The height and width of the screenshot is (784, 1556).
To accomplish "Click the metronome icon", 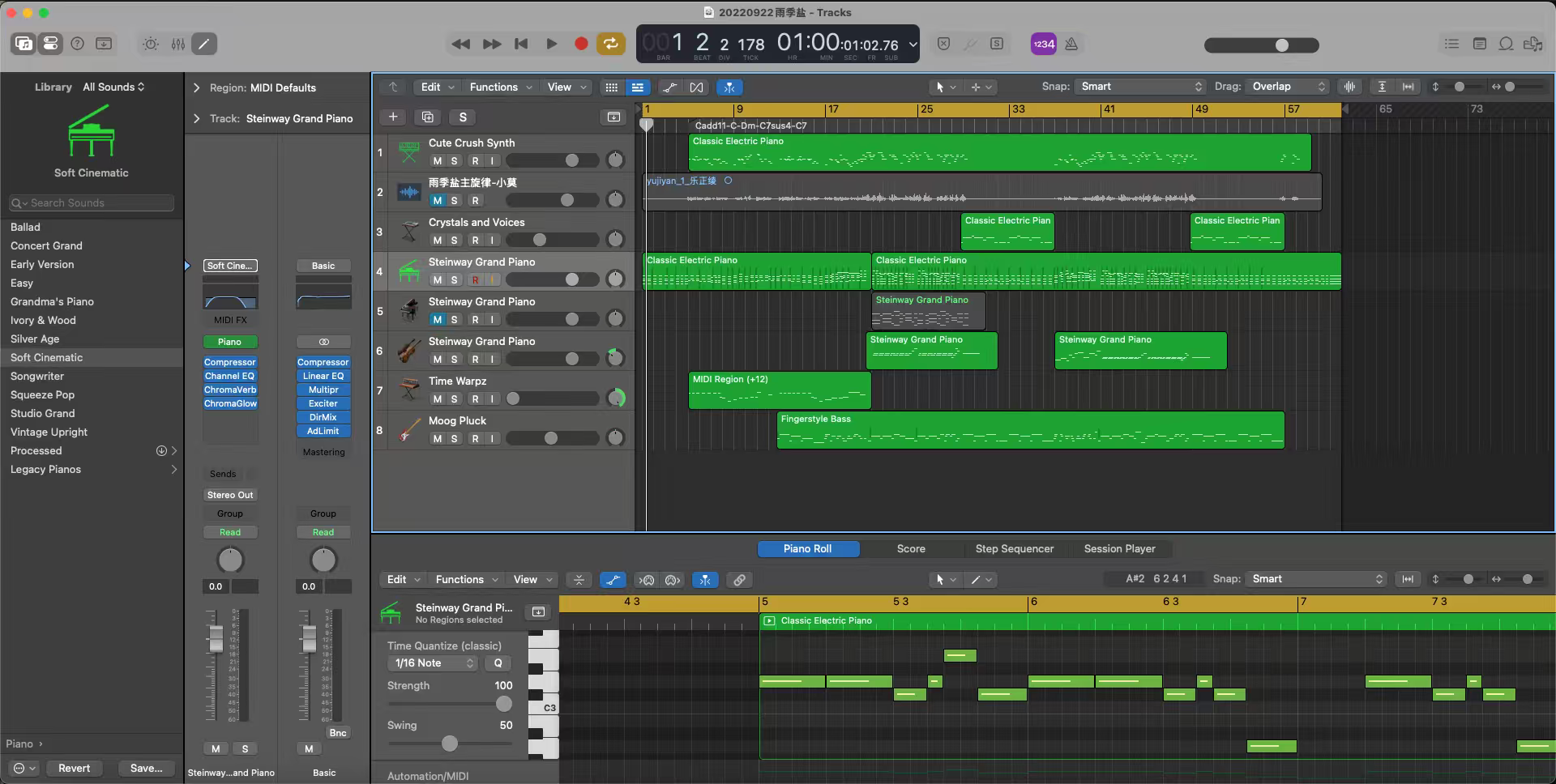I will (x=1071, y=44).
